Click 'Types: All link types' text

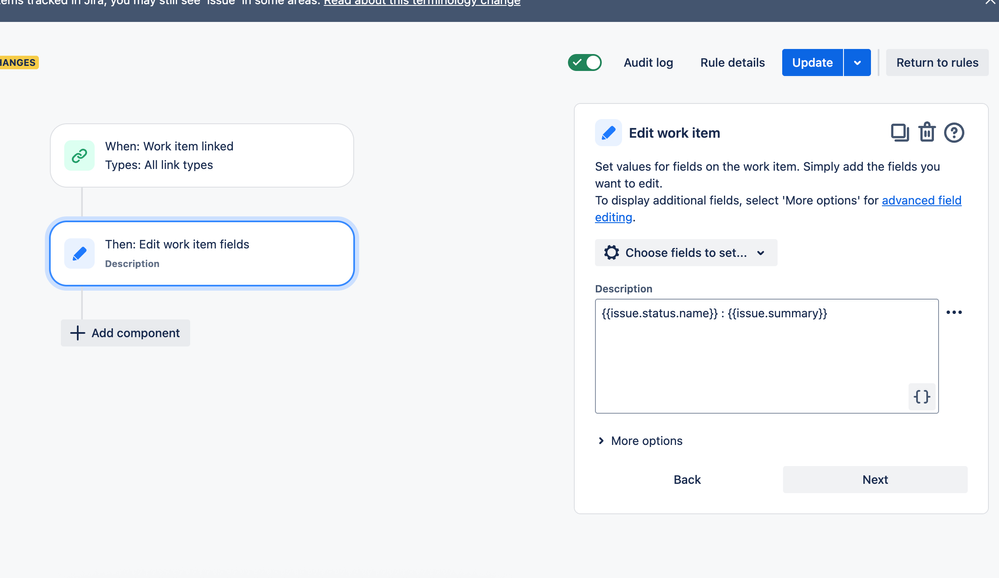click(159, 165)
